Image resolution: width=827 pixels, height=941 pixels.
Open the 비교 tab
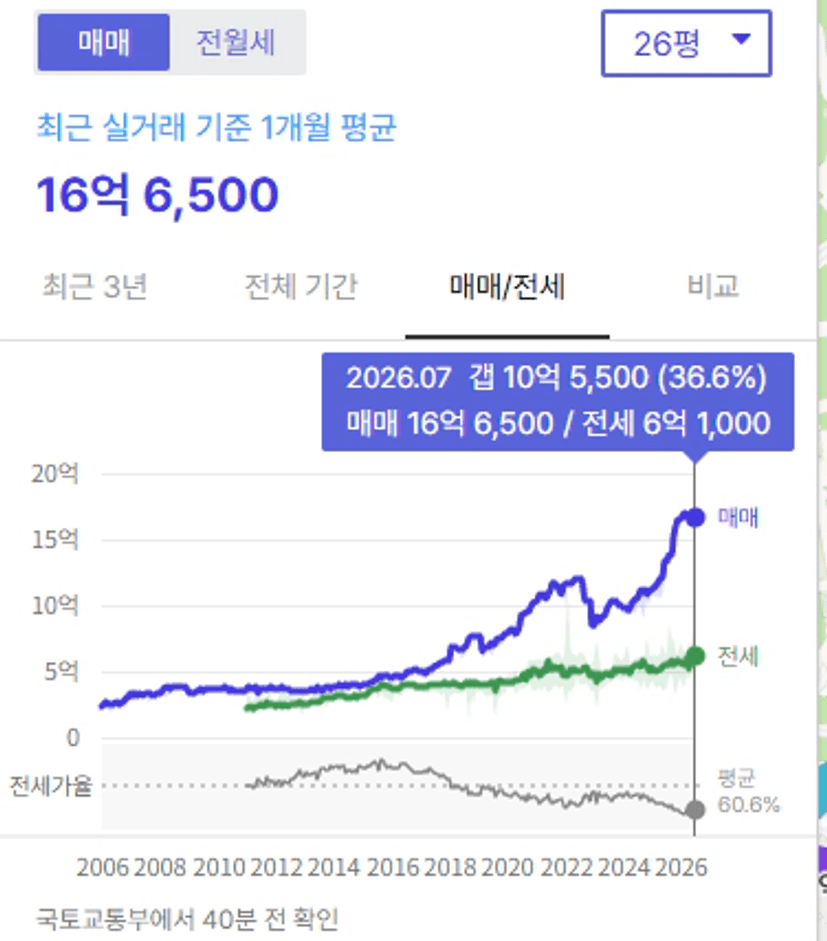pyautogui.click(x=713, y=286)
